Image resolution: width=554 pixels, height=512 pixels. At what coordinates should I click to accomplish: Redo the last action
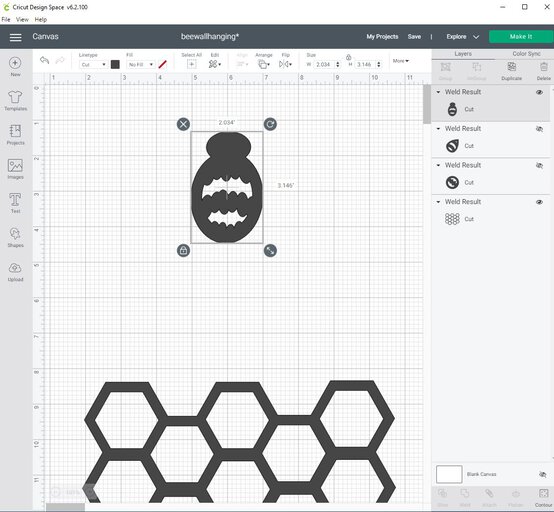point(60,60)
